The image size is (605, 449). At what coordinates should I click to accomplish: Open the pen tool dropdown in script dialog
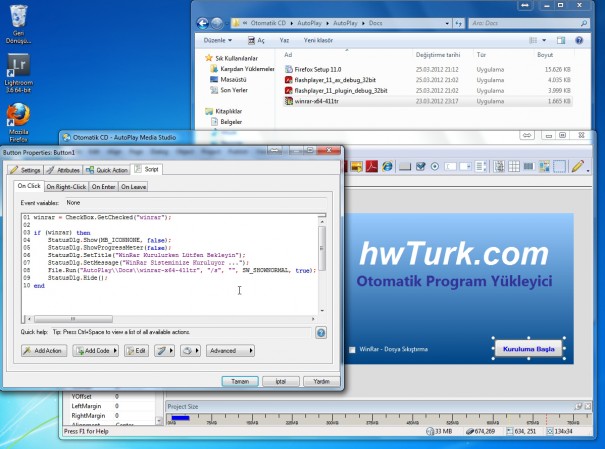(x=164, y=351)
